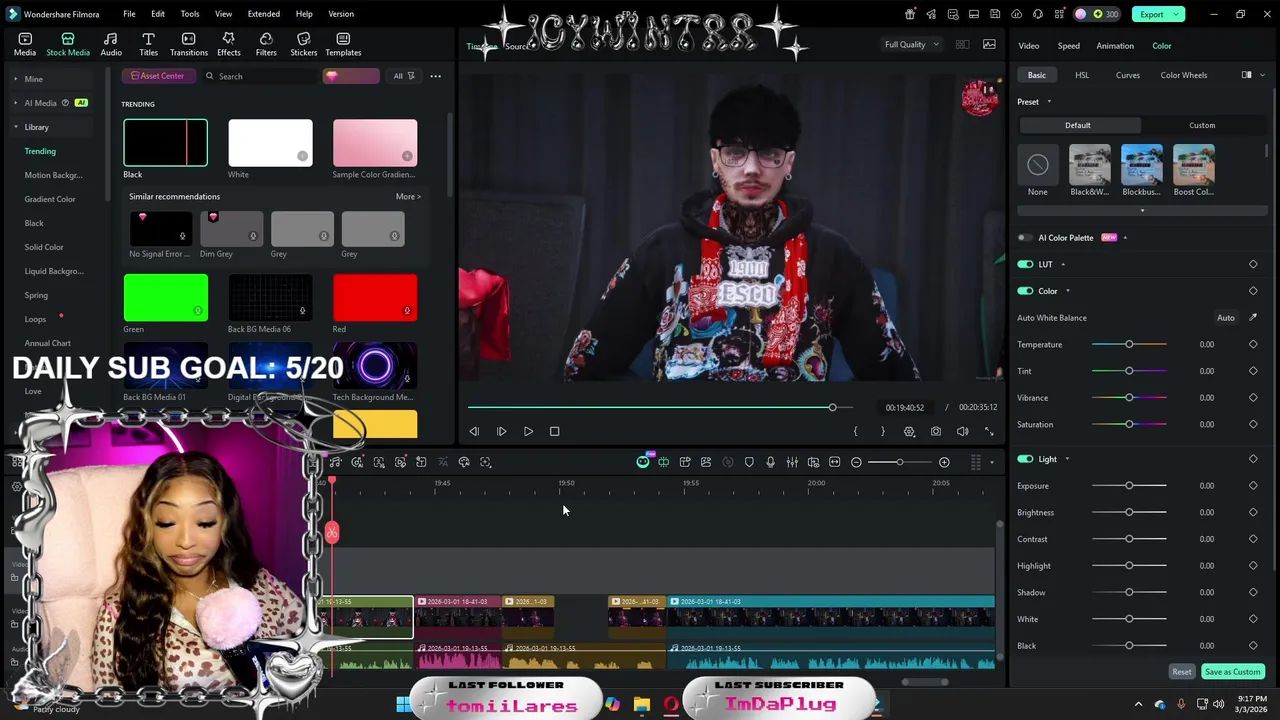Screen dimensions: 1280x720
Task: Click the Asset Center button
Action: tap(157, 76)
